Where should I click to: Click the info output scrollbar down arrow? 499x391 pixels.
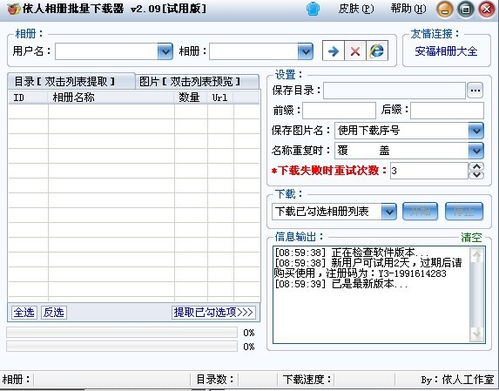tap(477, 333)
